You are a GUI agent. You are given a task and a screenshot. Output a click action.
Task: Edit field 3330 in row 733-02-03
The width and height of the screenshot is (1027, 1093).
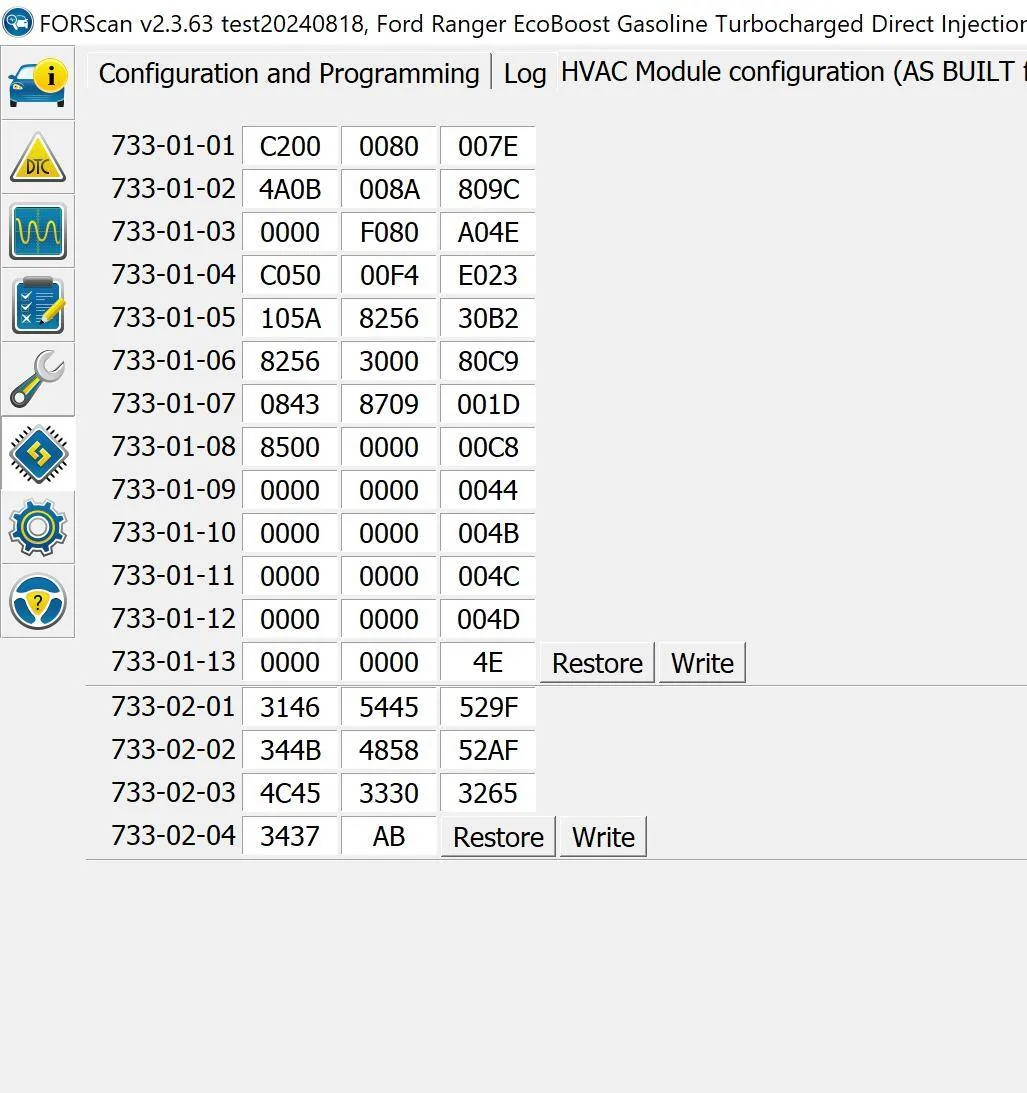(389, 793)
